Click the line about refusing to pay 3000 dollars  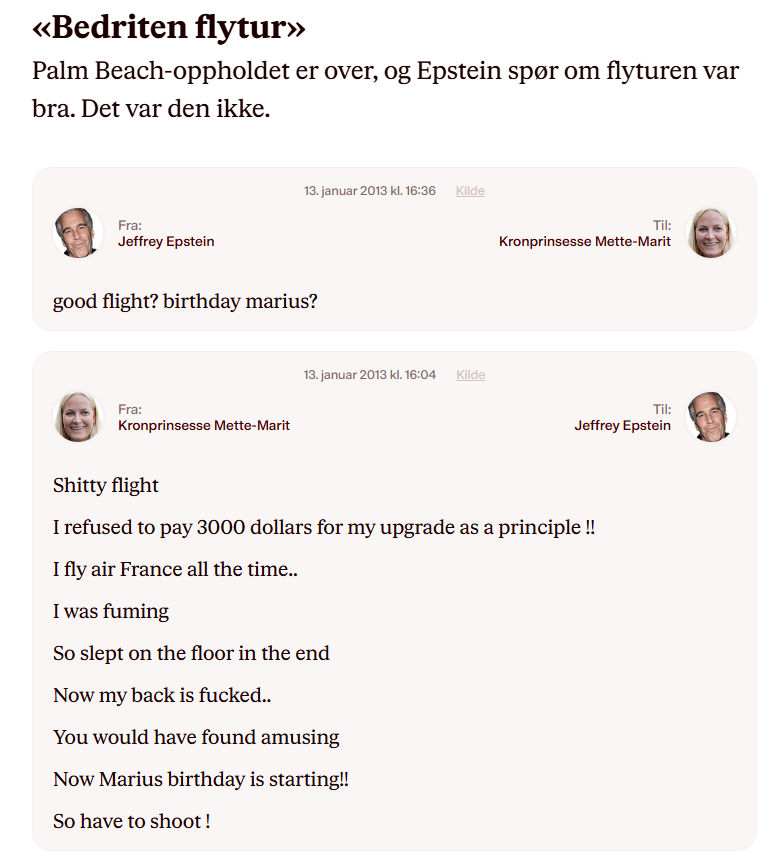click(323, 527)
